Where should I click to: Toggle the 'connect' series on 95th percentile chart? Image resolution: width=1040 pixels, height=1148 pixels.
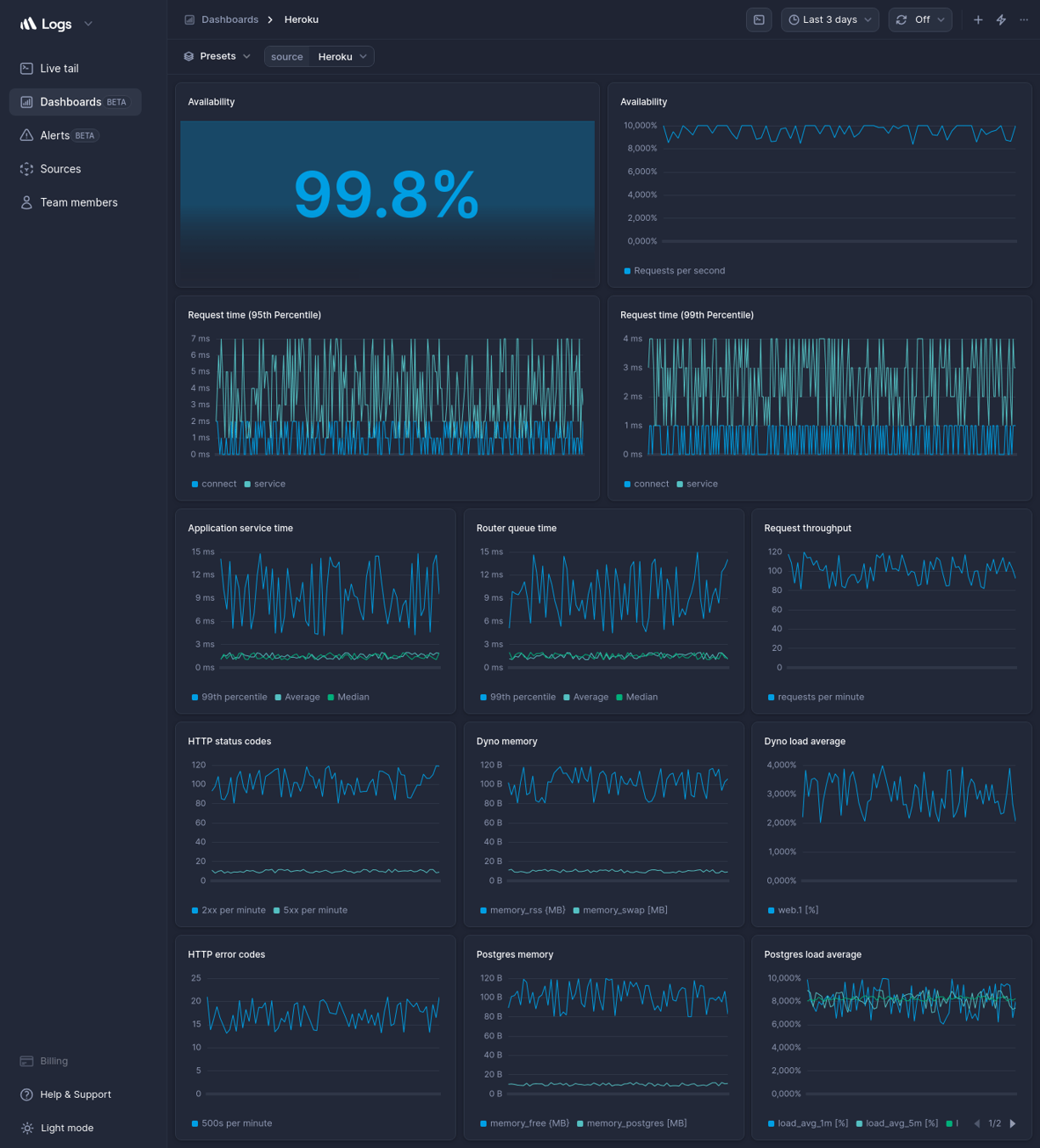click(x=214, y=483)
